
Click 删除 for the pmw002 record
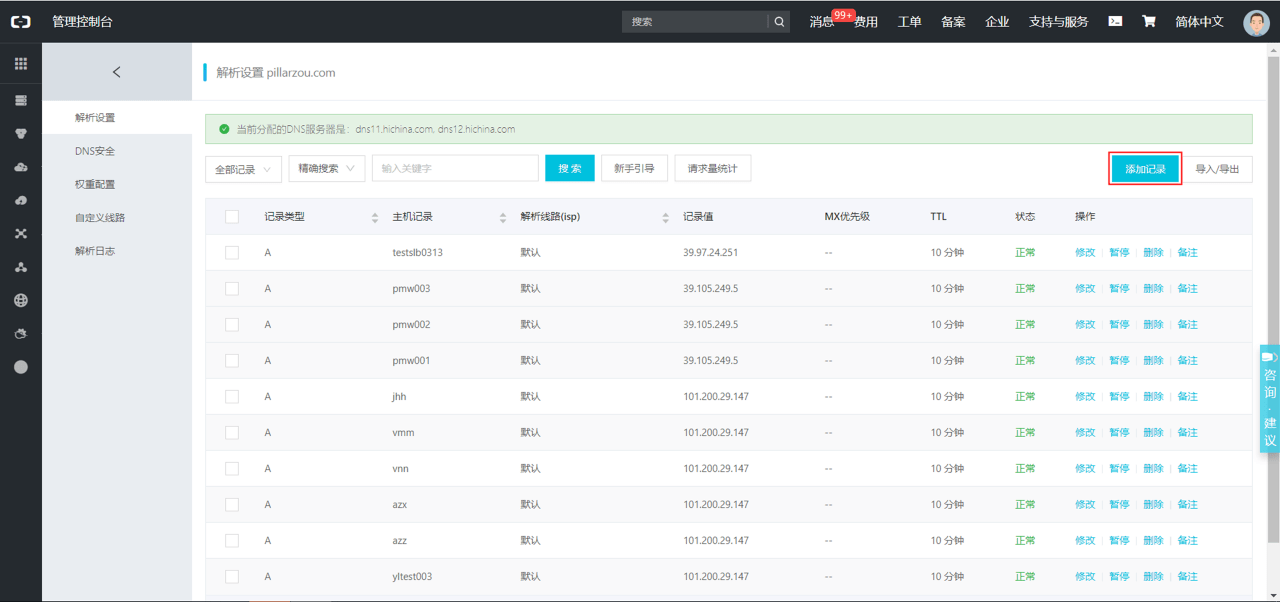tap(1153, 325)
